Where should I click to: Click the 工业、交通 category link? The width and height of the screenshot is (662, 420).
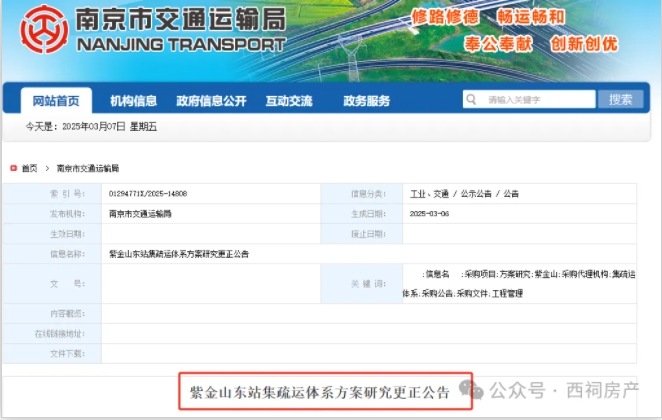(x=429, y=193)
